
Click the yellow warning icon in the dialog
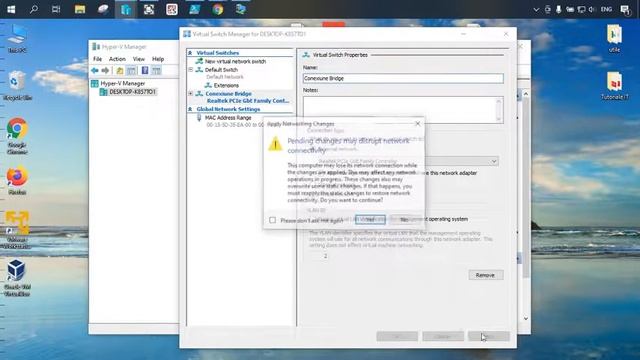tap(275, 144)
